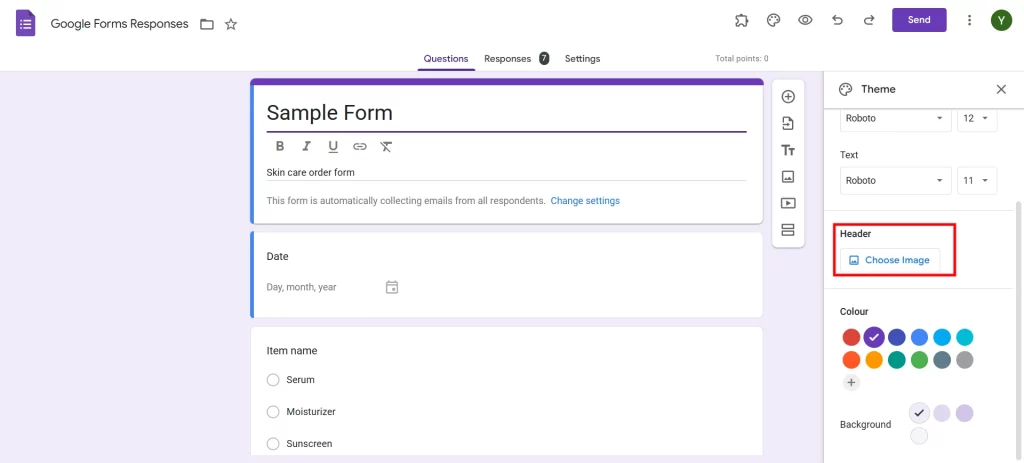The width and height of the screenshot is (1024, 463).
Task: Star the Google Forms Responses form
Action: coord(231,24)
